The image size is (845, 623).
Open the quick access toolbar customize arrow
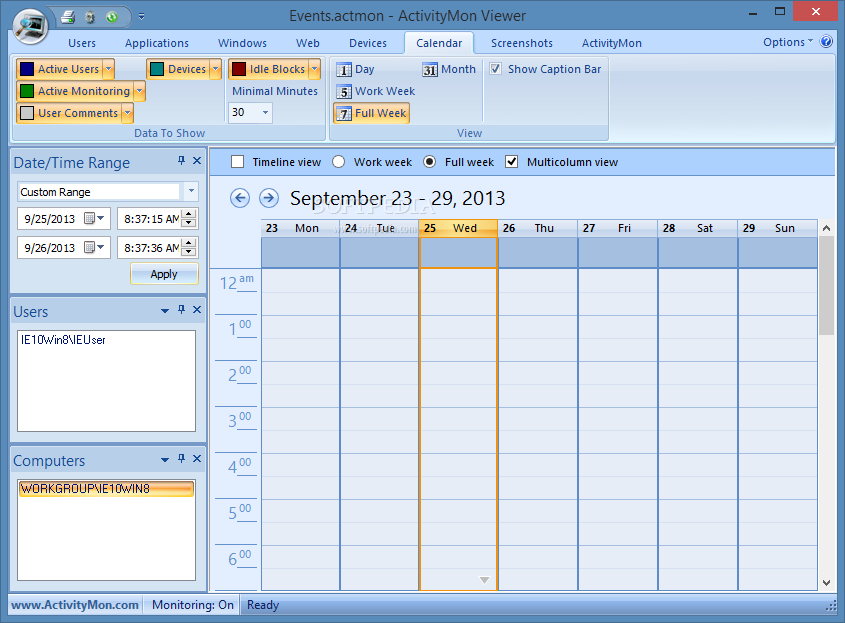(141, 17)
